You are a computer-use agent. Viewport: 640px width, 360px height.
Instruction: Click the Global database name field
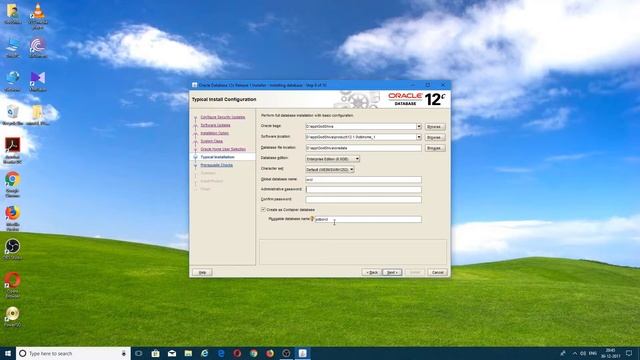tap(363, 180)
